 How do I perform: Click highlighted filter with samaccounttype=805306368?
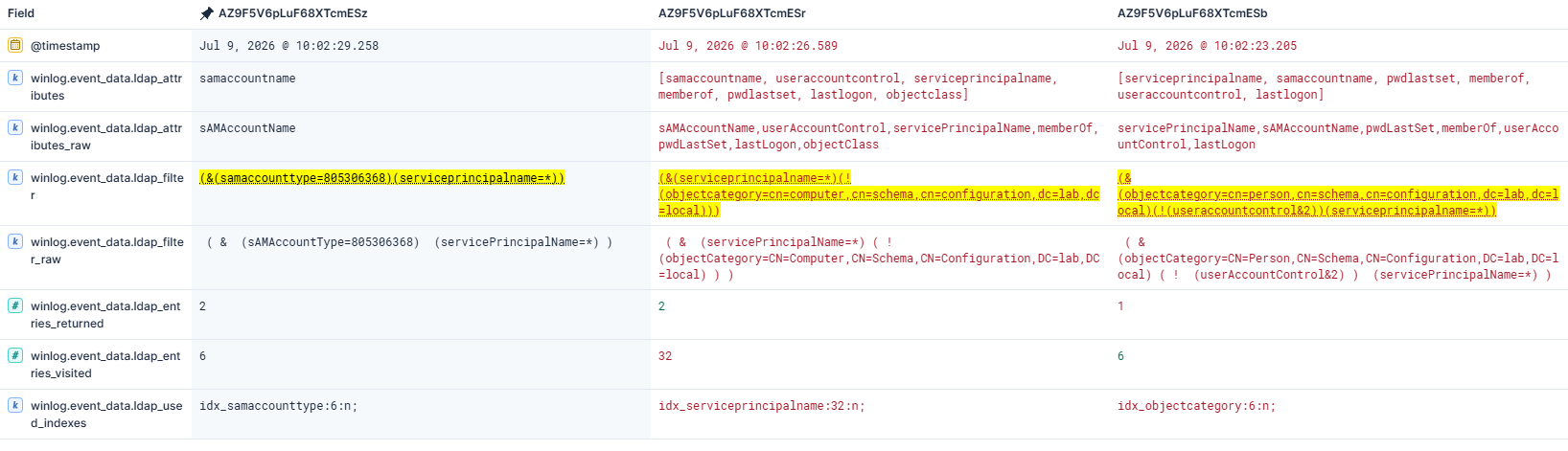pyautogui.click(x=381, y=178)
